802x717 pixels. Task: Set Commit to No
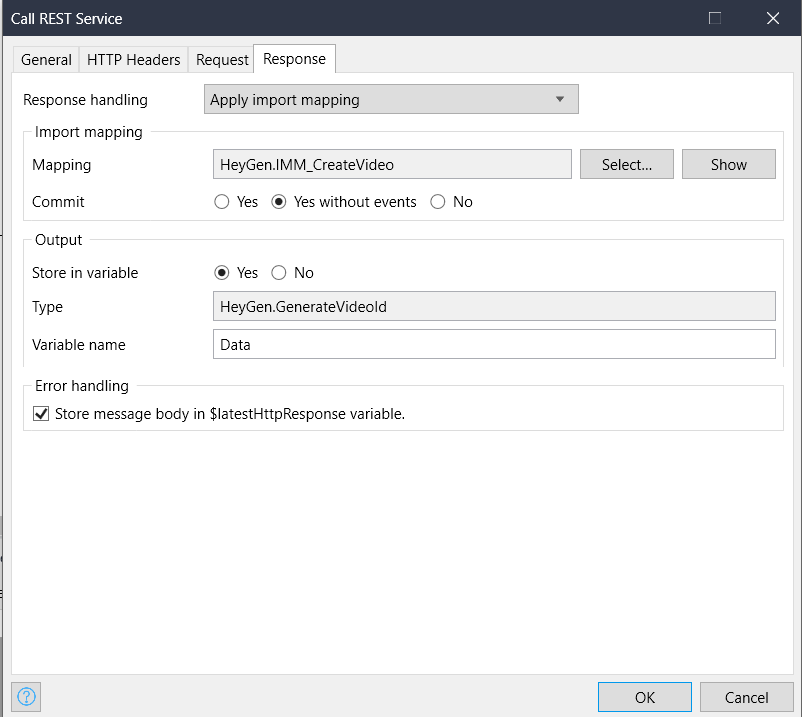438,202
